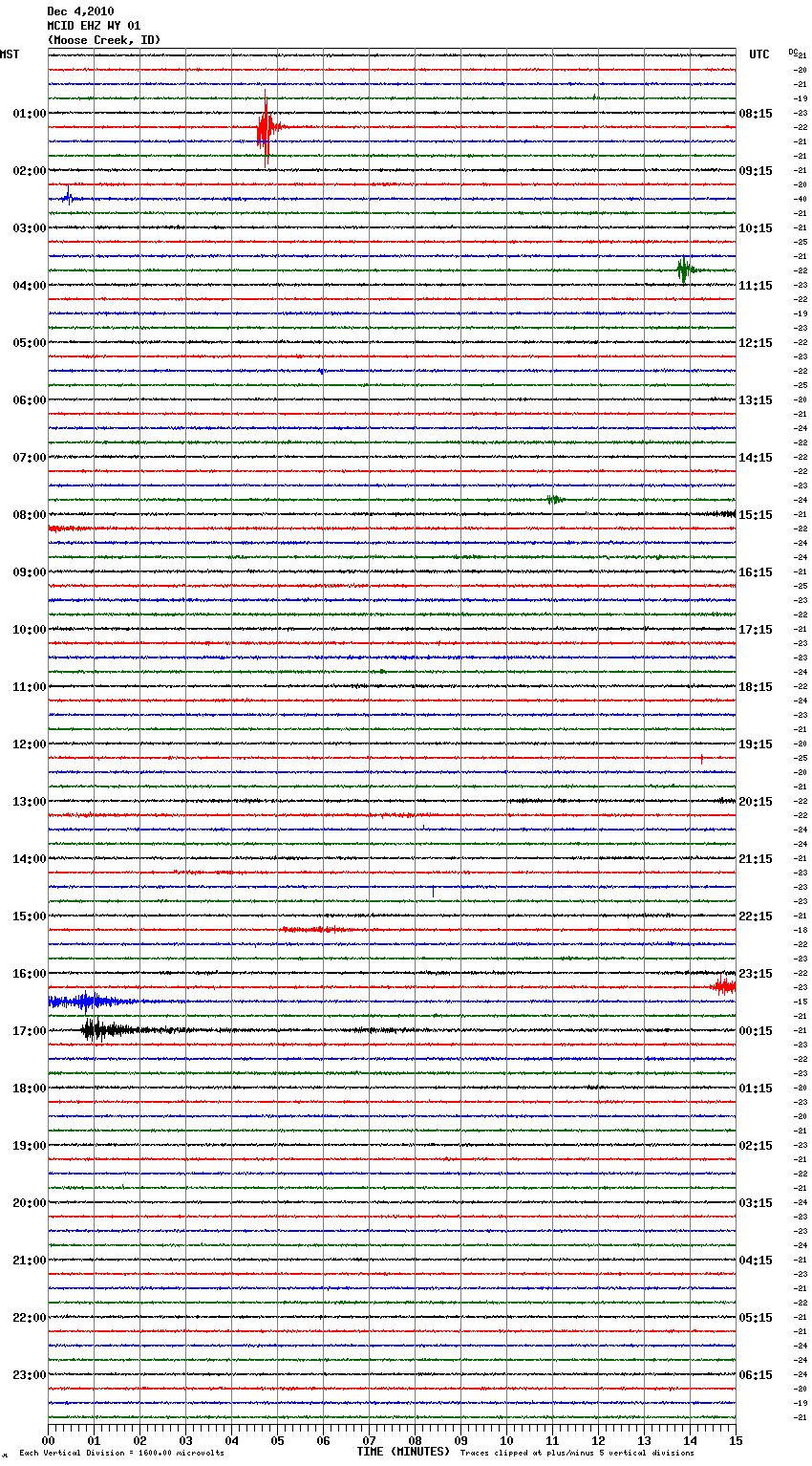The width and height of the screenshot is (812, 1466).
Task: Click the '17:00' MST hour label
Action: pos(29,1031)
